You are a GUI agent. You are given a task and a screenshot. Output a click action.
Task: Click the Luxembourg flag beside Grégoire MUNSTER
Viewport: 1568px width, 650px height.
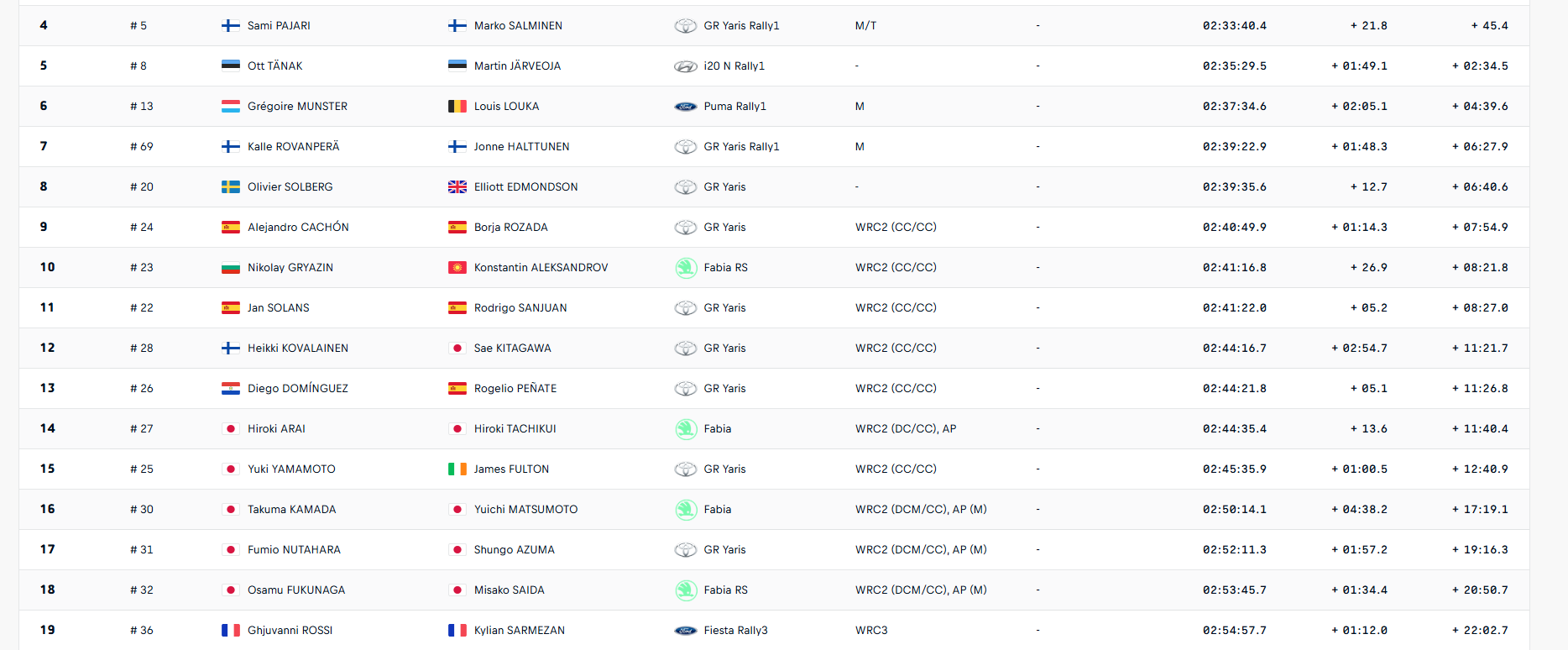(231, 107)
